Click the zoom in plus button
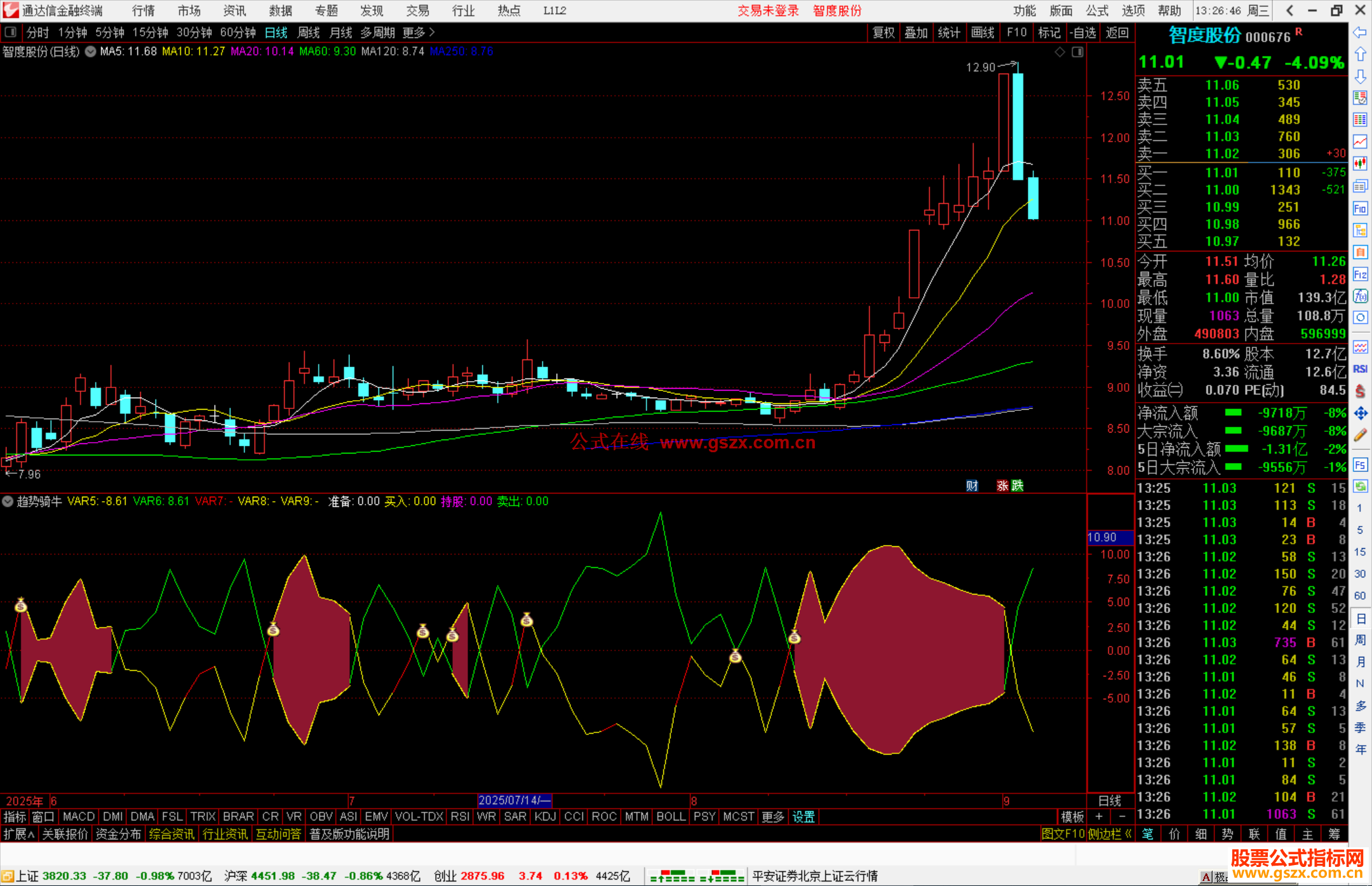The image size is (1372, 886). [x=1099, y=817]
